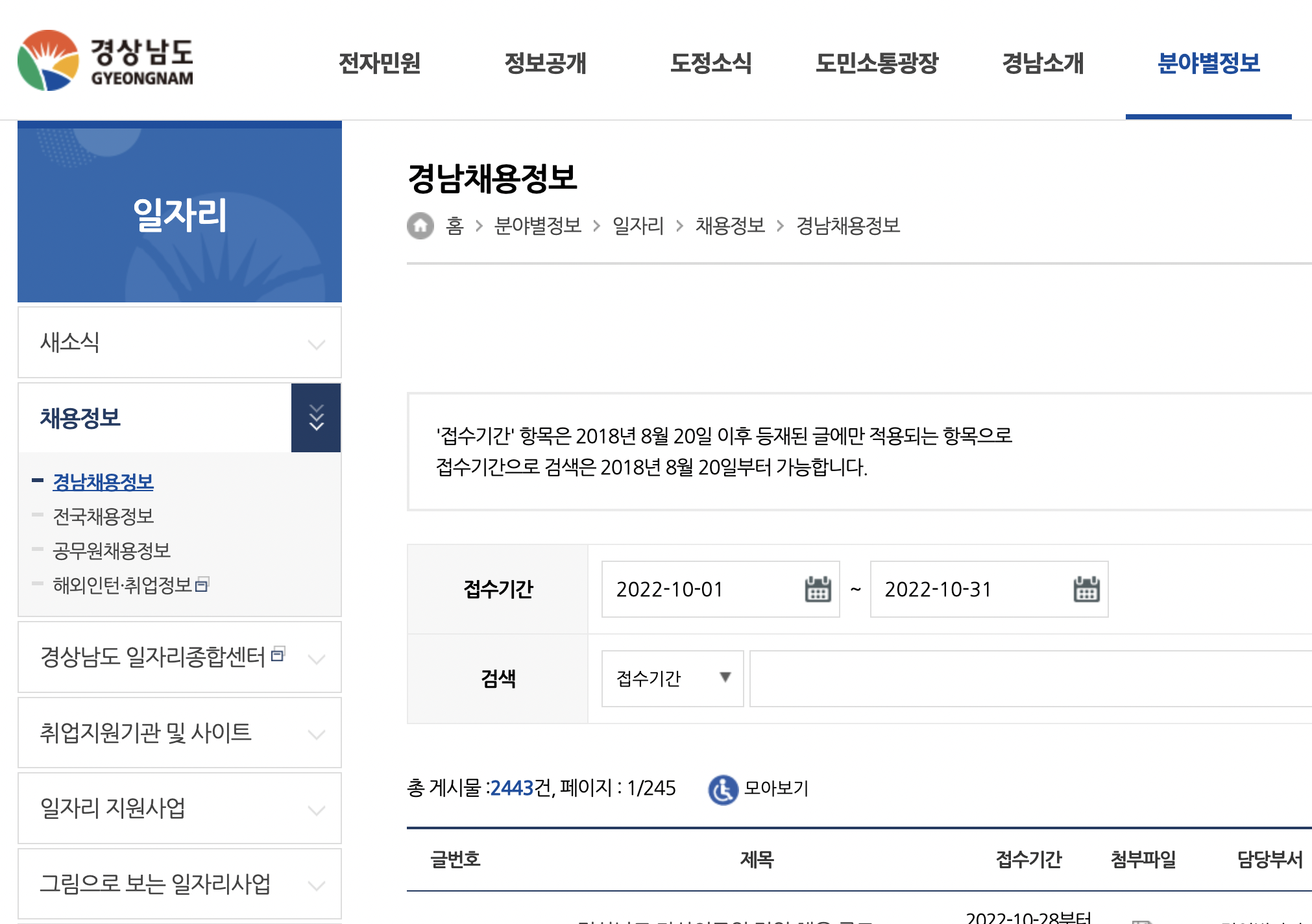The image size is (1312, 924).
Task: Click the total post count 2443
Action: click(513, 788)
